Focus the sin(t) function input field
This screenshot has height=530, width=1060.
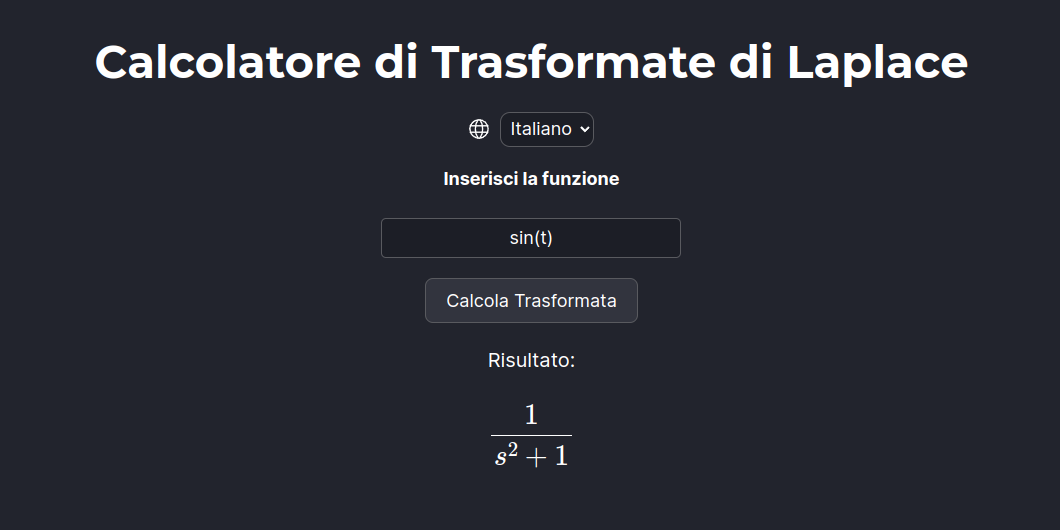[x=531, y=238]
